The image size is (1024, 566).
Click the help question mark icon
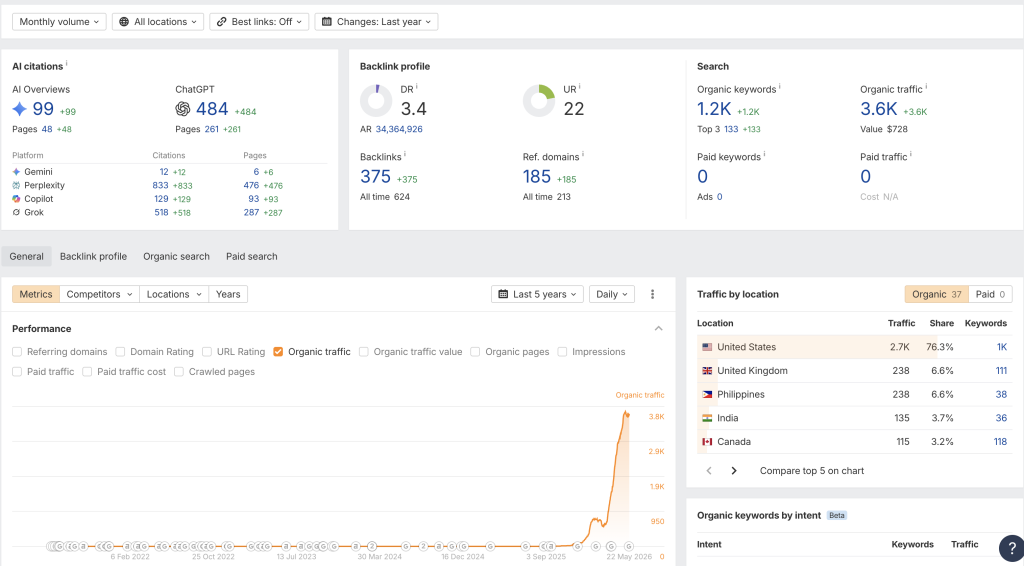1012,546
